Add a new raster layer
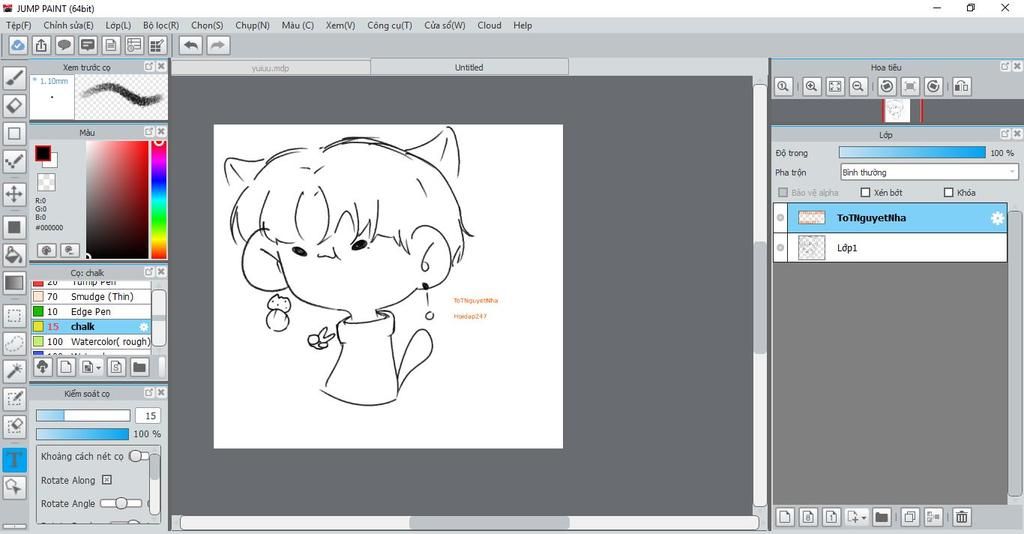1024x534 pixels. point(785,517)
